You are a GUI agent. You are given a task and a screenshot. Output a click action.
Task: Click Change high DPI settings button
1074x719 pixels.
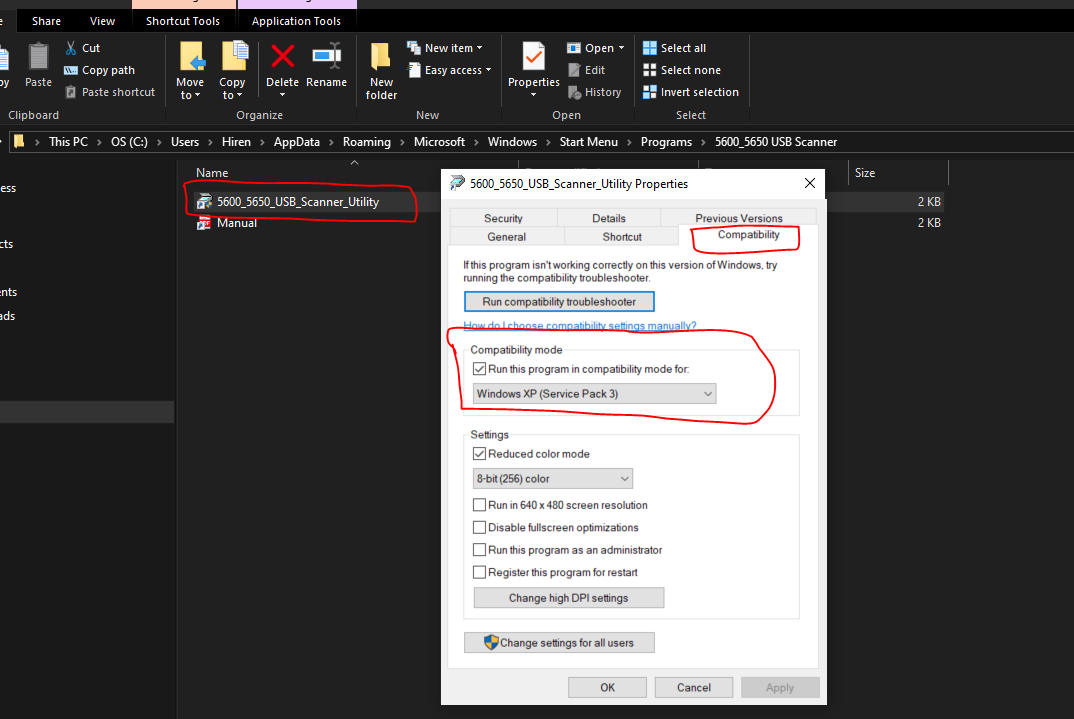(x=569, y=598)
